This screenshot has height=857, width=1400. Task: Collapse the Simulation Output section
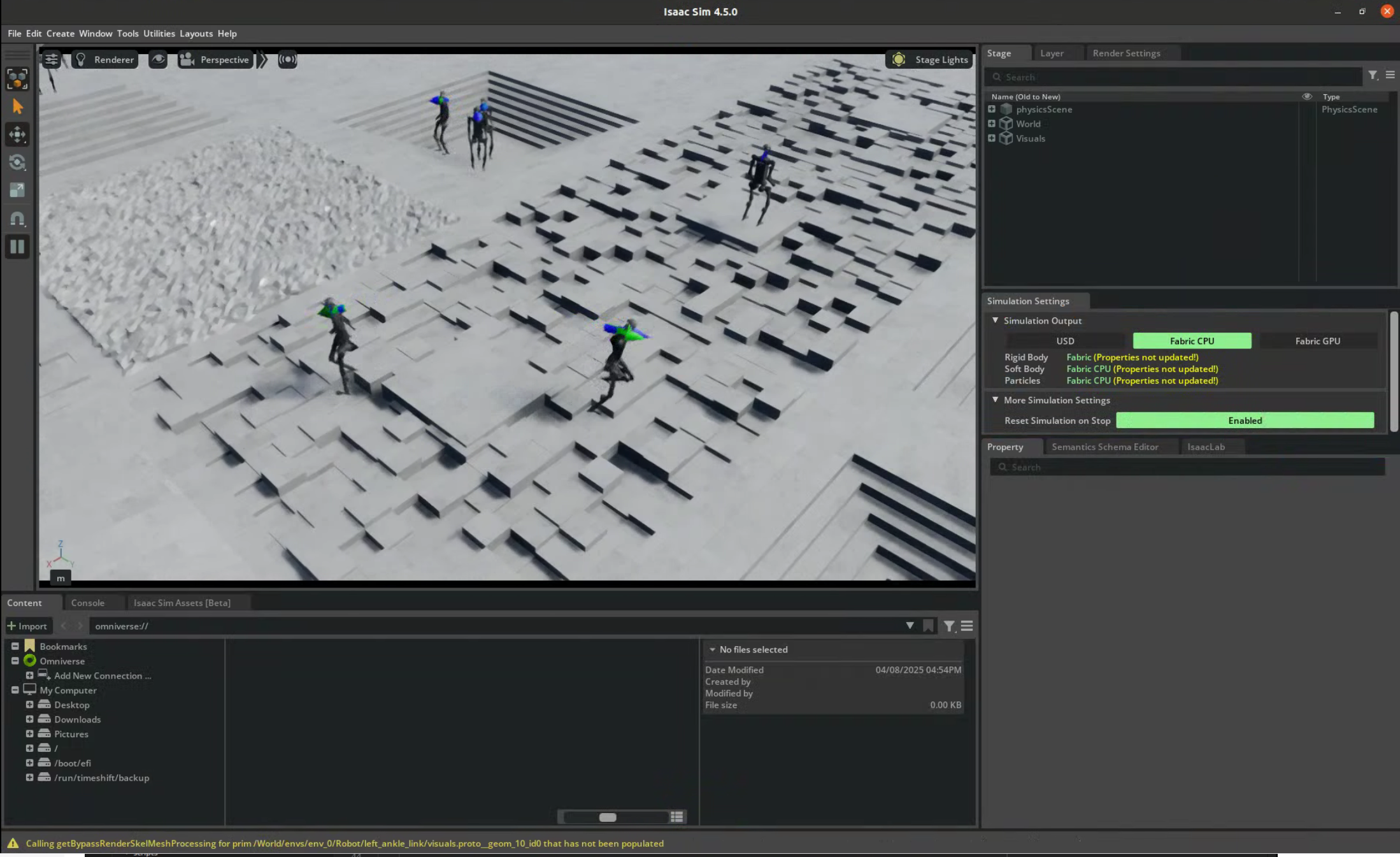pos(995,320)
